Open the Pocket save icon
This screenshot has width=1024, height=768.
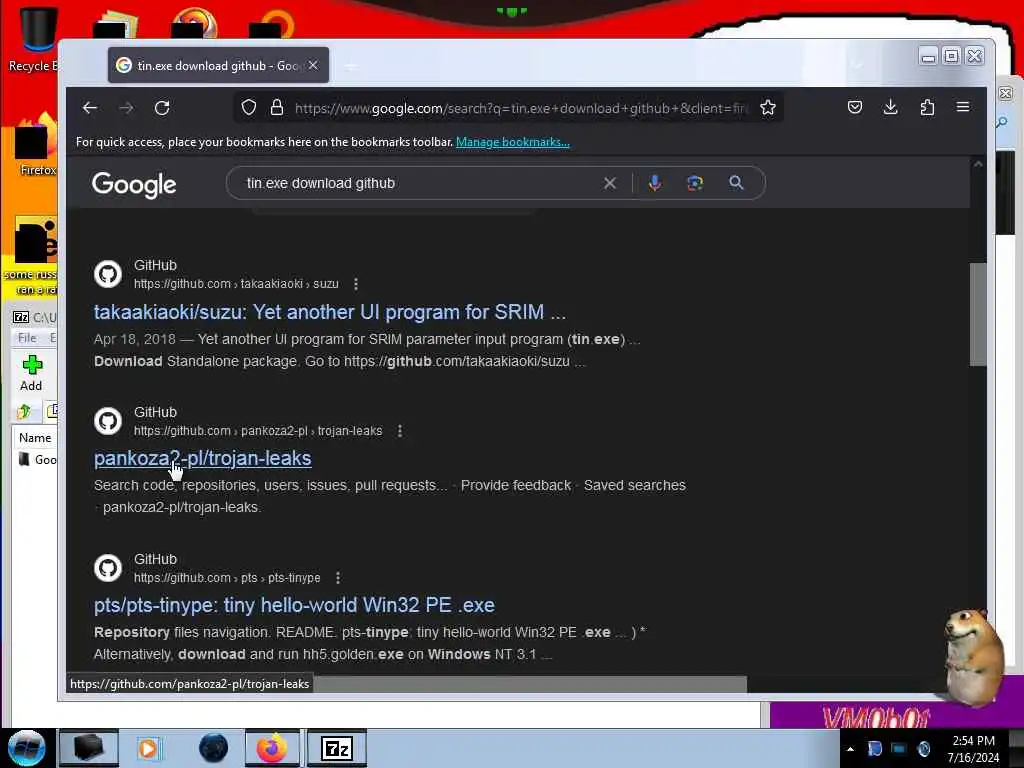click(855, 107)
